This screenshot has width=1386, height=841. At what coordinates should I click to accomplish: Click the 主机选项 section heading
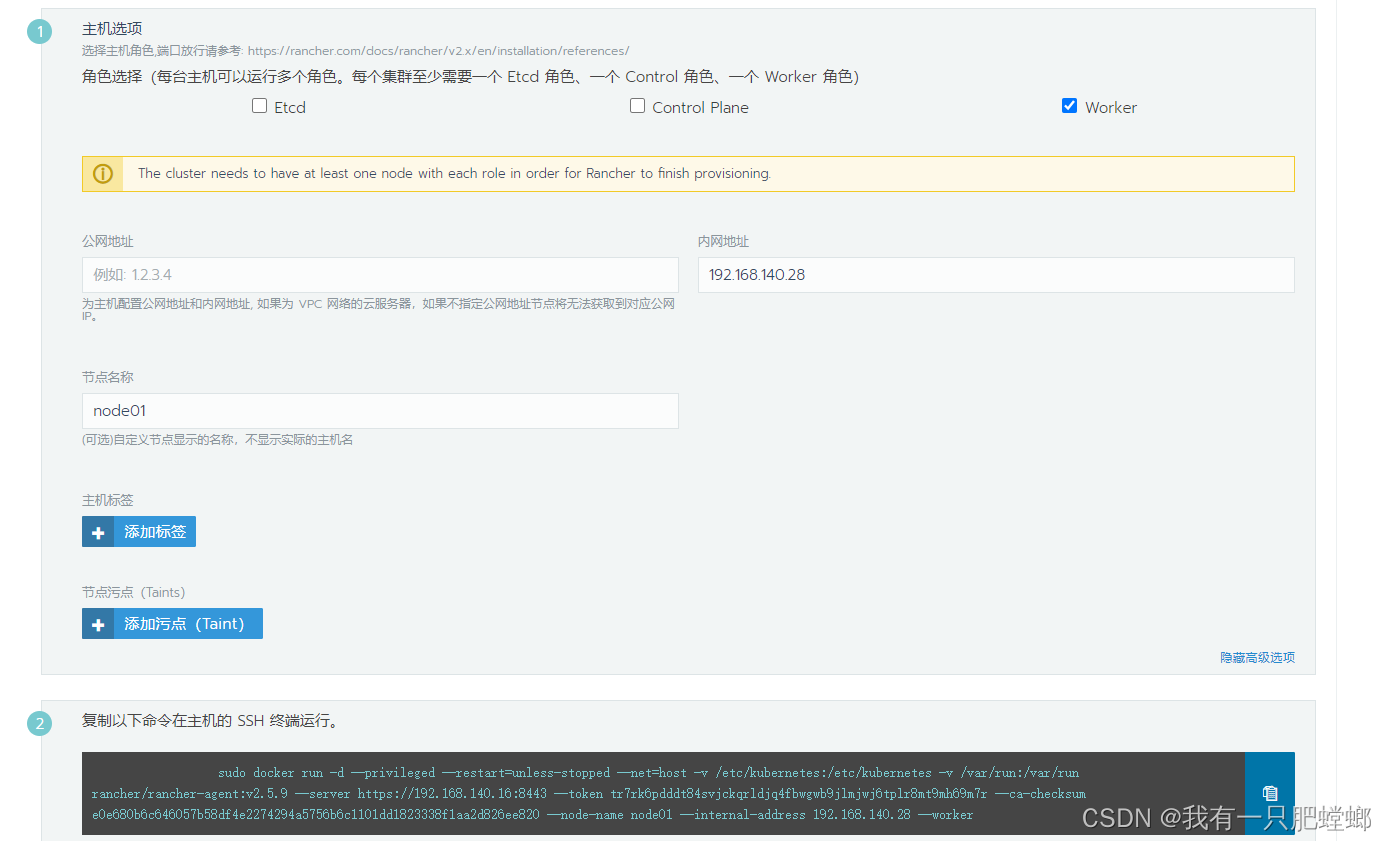coord(112,29)
